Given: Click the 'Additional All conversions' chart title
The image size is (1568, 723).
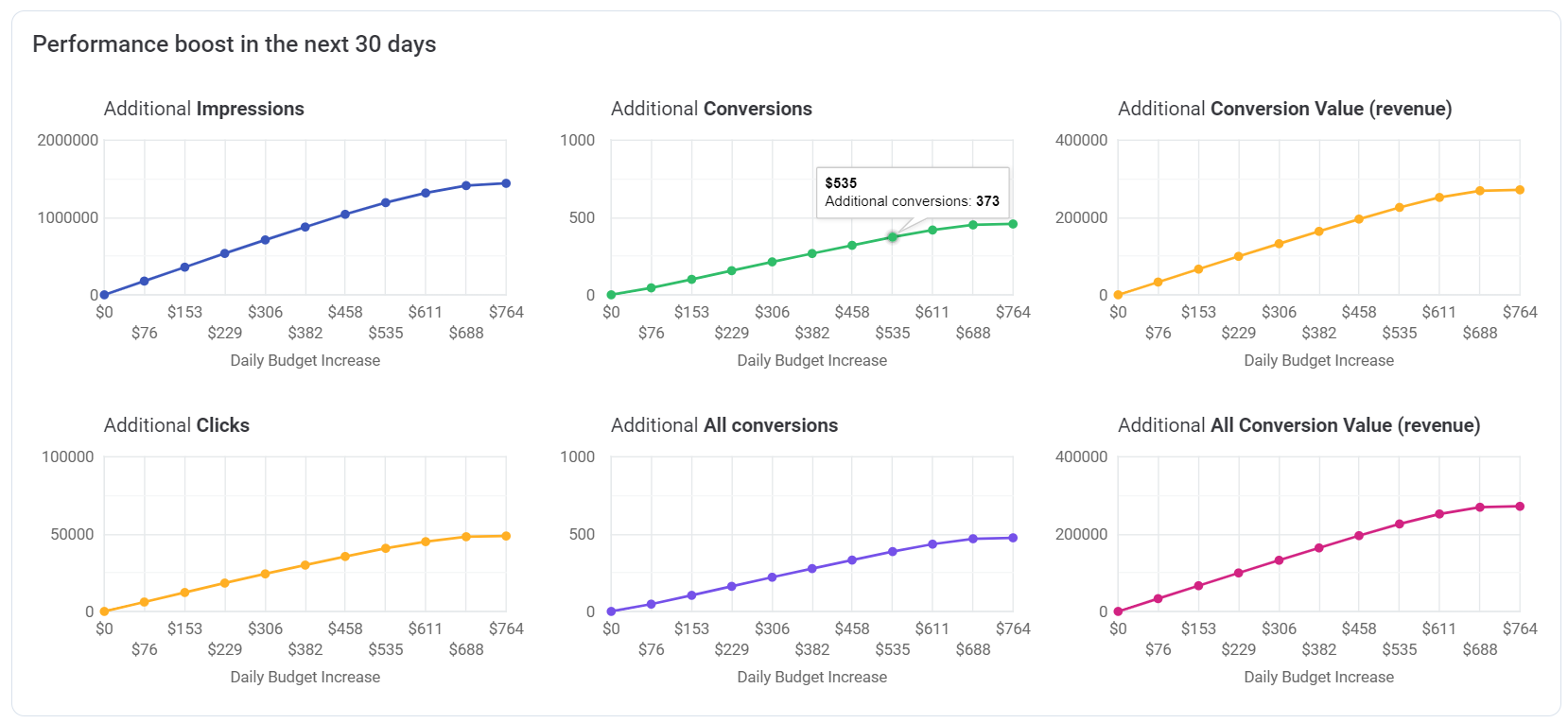Looking at the screenshot, I should pyautogui.click(x=724, y=425).
